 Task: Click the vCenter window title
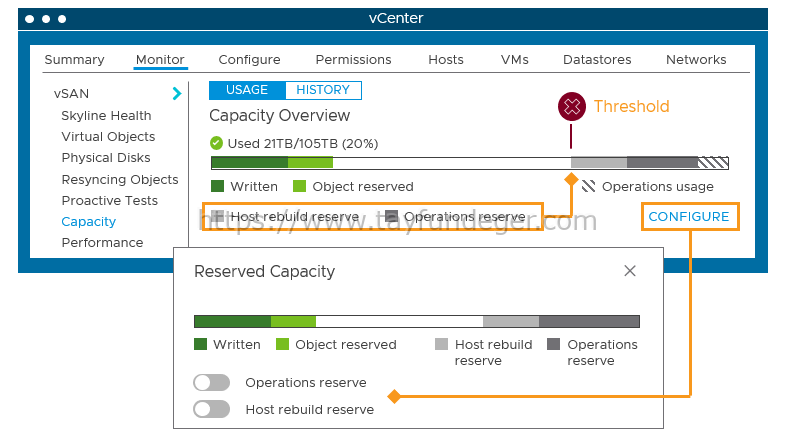click(396, 18)
